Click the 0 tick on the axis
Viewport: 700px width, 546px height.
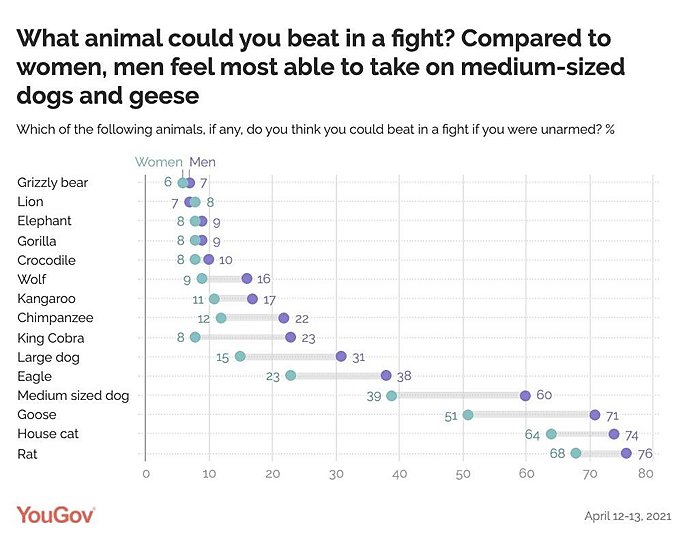tap(146, 473)
